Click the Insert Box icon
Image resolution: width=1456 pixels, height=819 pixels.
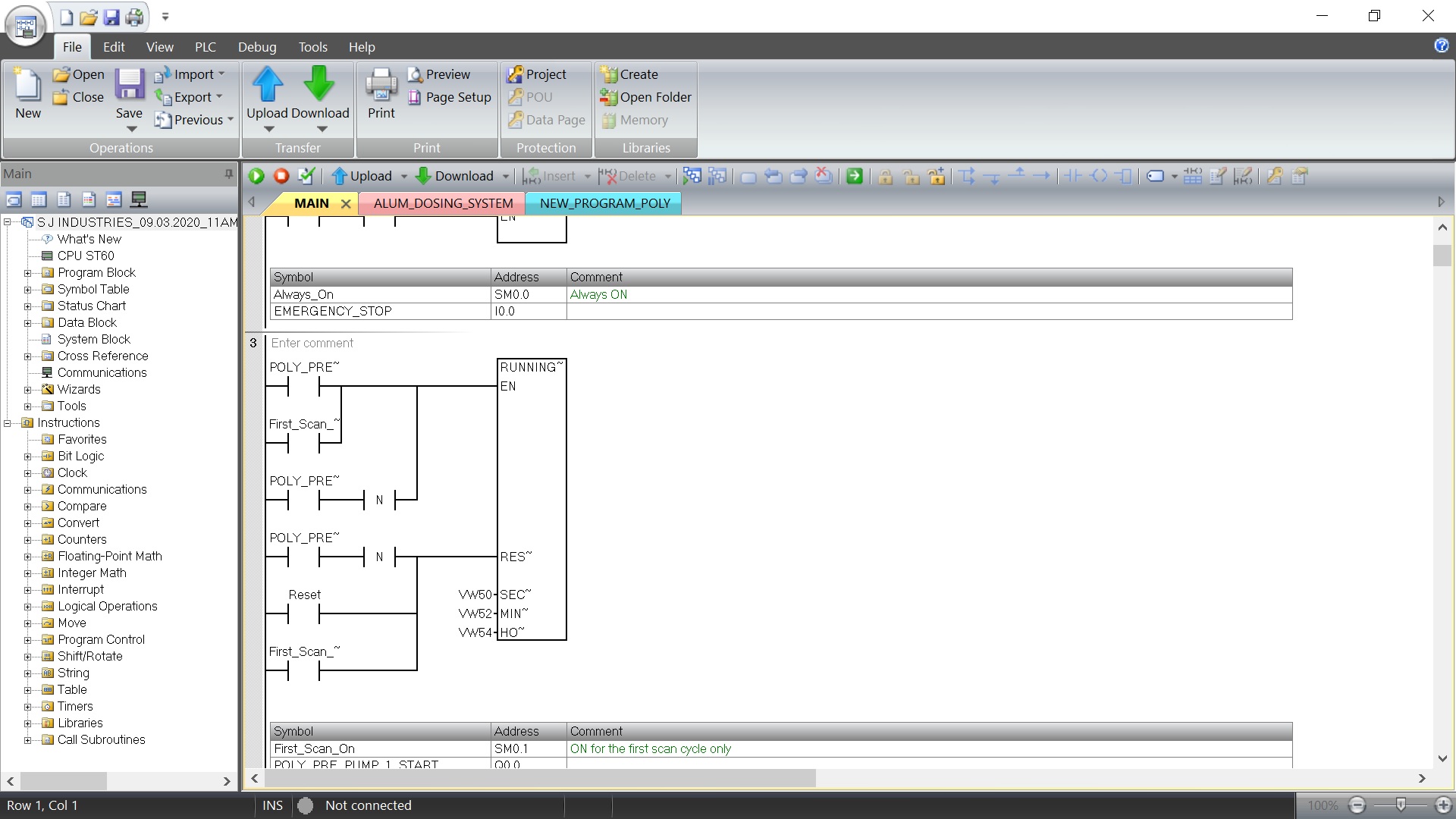coord(1124,177)
